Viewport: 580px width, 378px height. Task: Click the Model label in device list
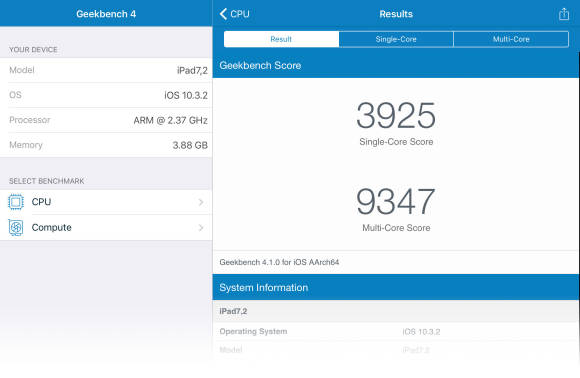22,70
